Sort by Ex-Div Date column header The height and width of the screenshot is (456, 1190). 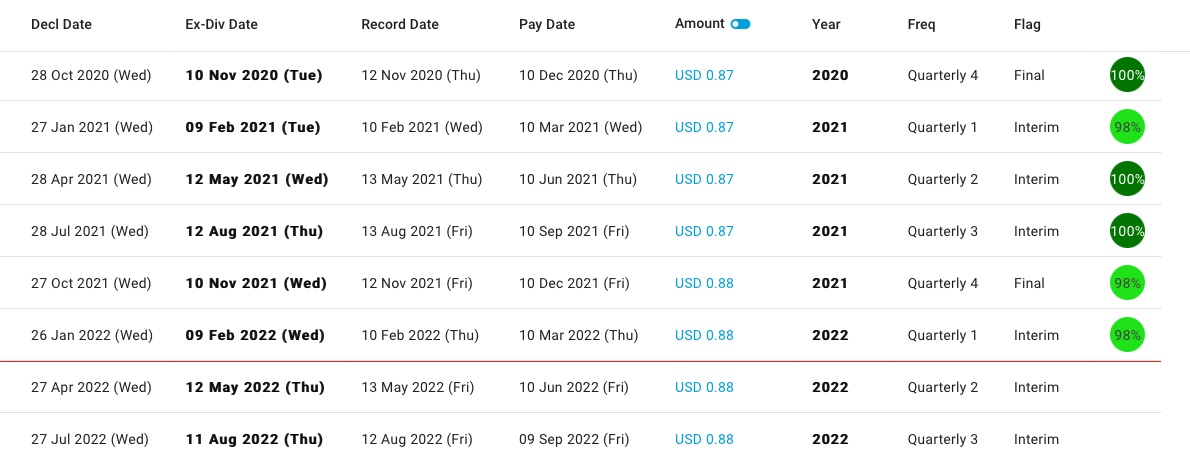coord(222,24)
